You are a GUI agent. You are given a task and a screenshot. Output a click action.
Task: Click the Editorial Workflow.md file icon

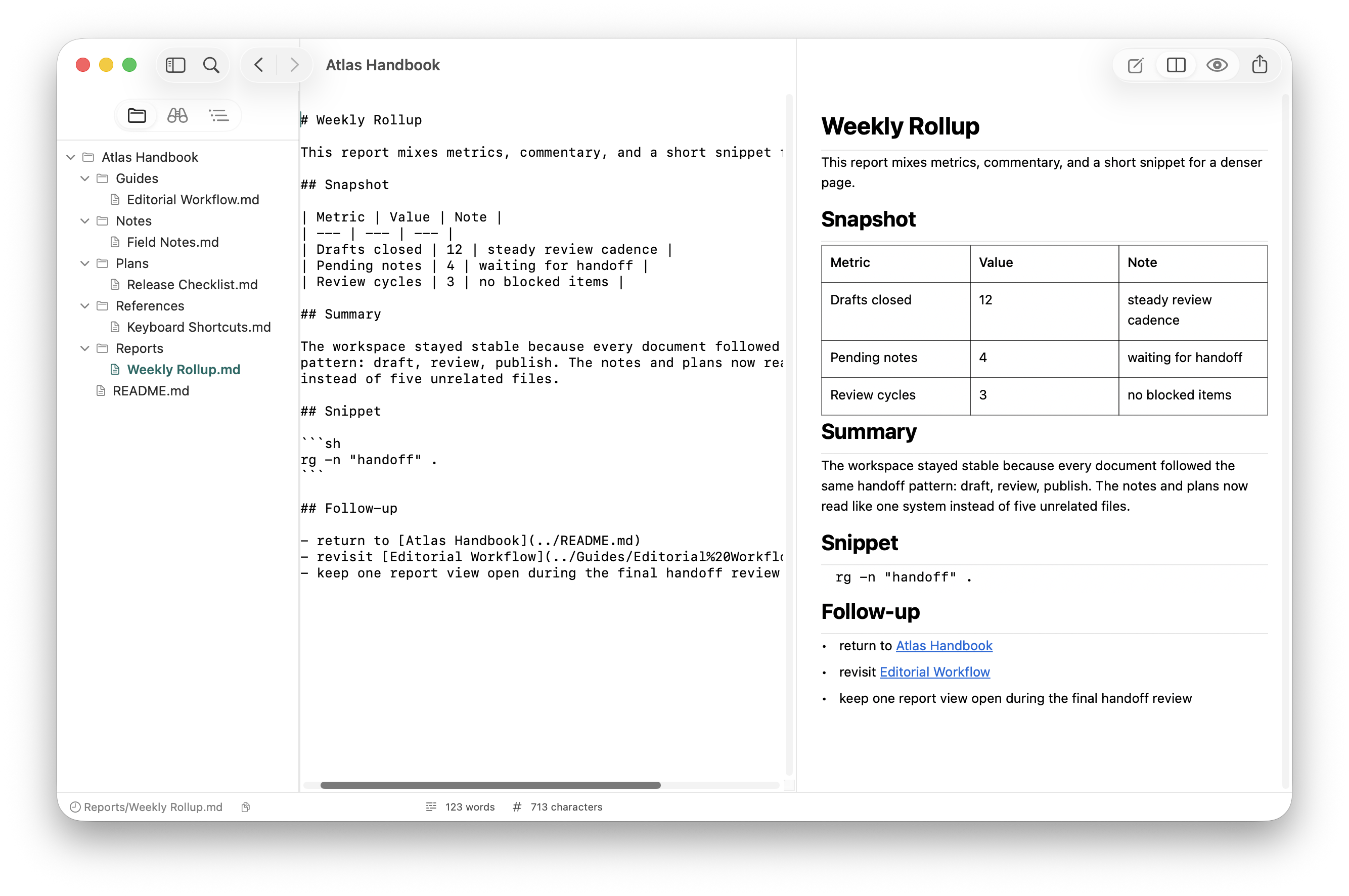pos(115,199)
